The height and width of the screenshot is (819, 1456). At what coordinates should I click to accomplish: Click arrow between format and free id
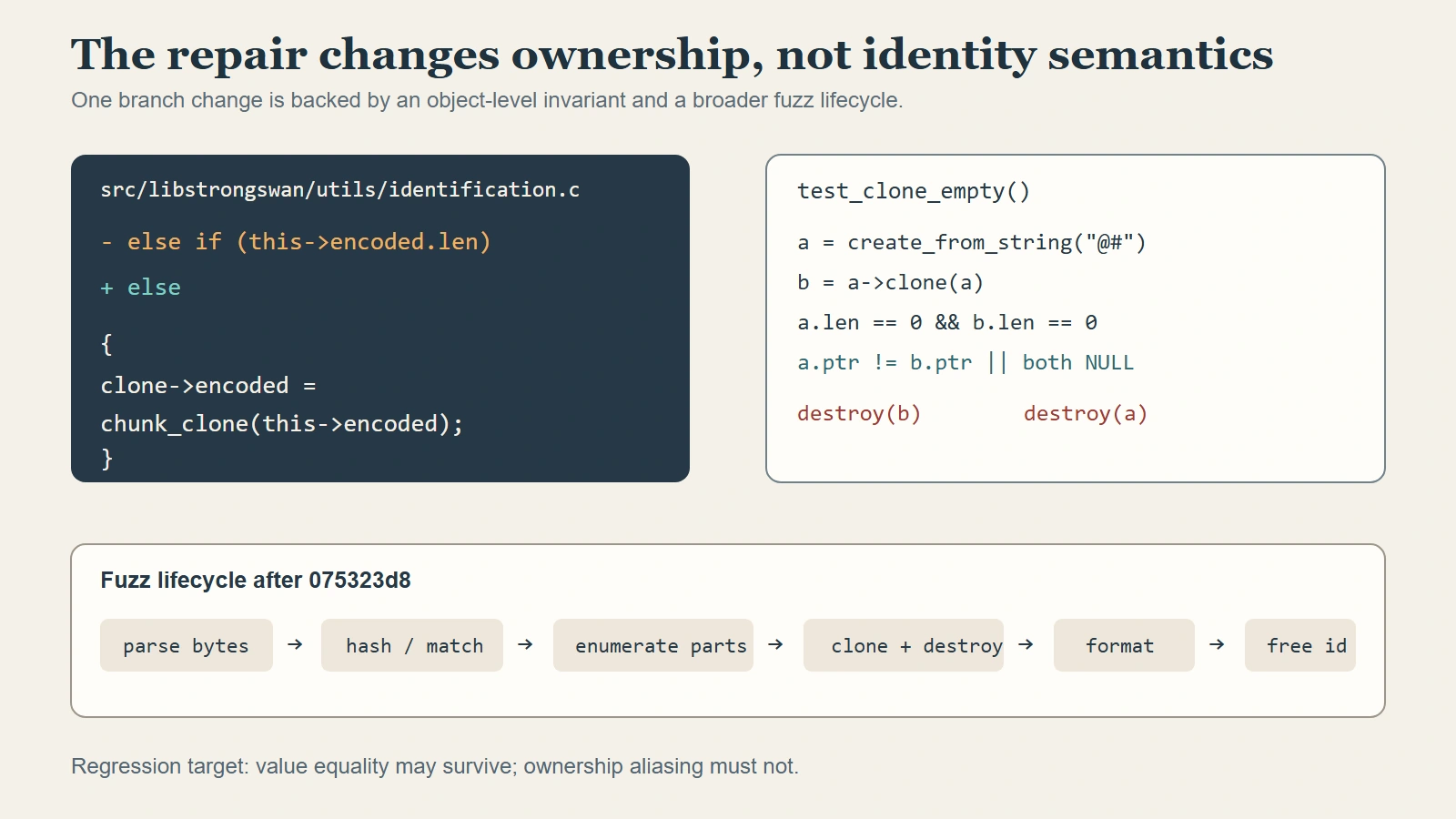tap(1217, 644)
